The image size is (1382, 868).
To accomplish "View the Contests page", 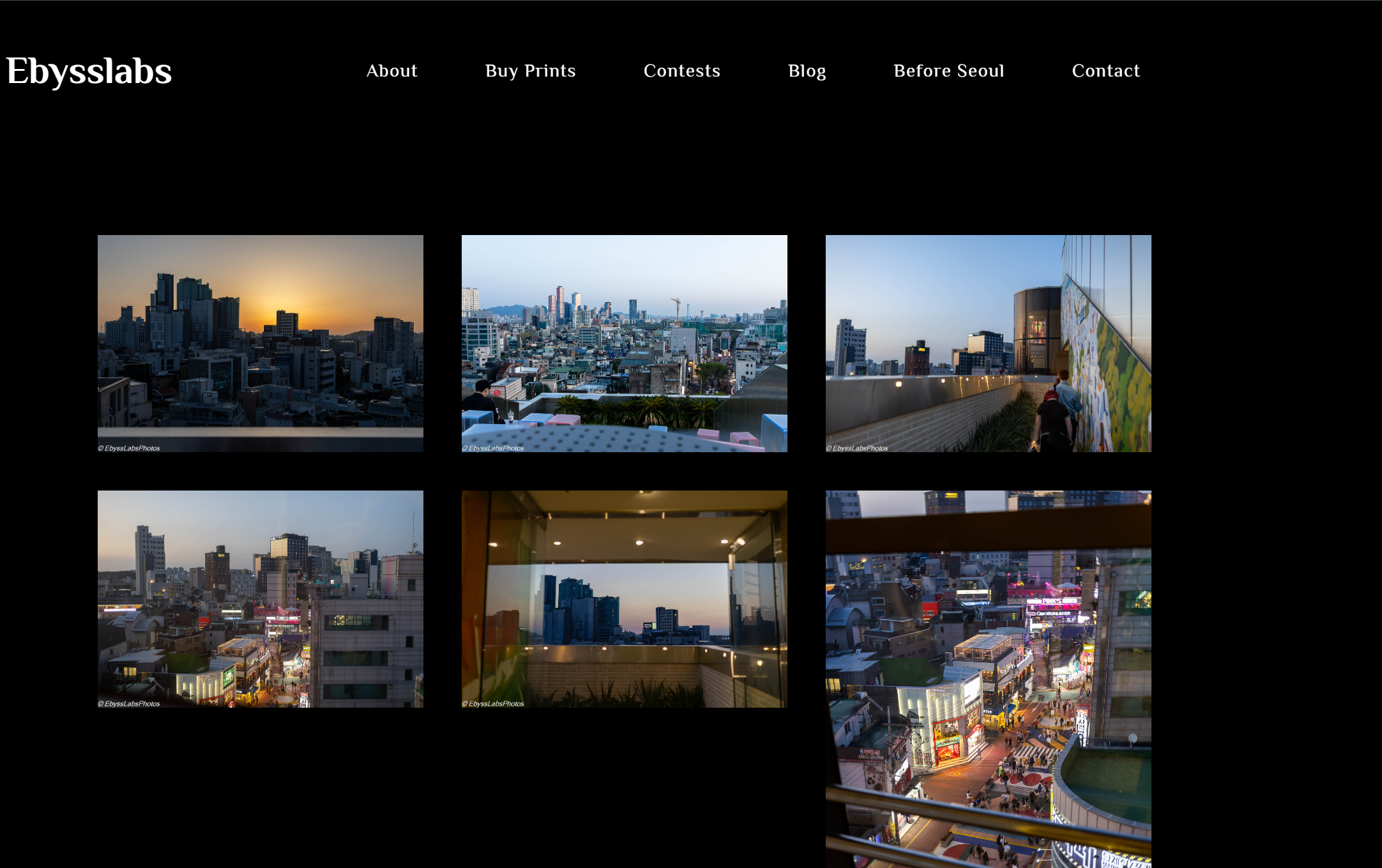I will click(681, 71).
